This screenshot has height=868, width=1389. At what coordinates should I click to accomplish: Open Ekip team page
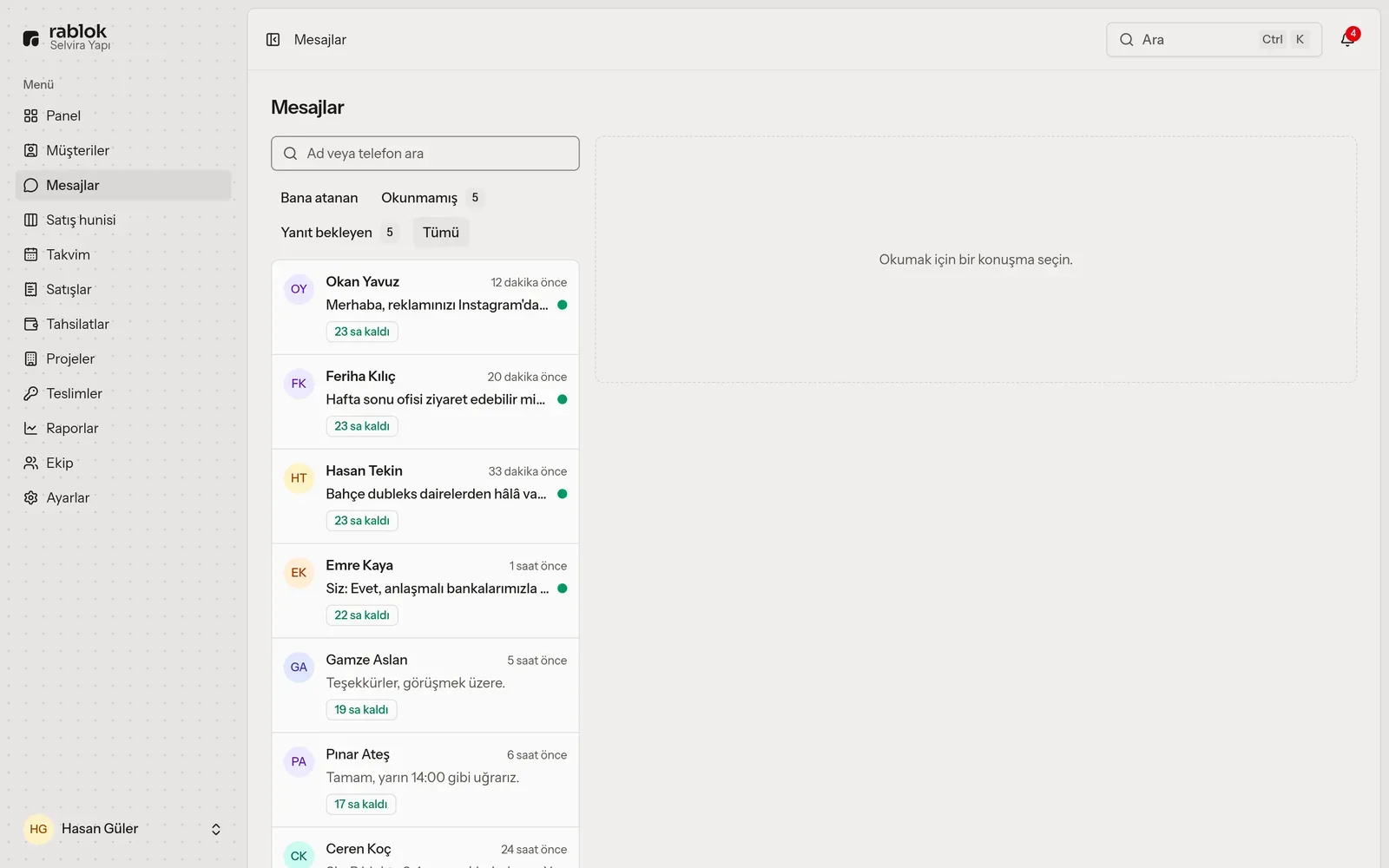[123, 463]
